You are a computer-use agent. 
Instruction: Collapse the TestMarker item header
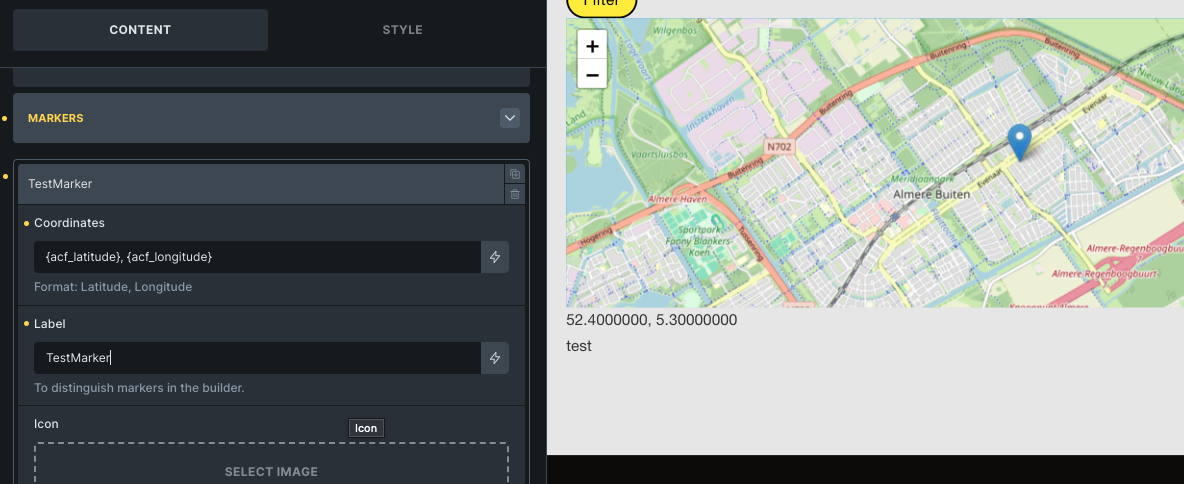tap(260, 184)
